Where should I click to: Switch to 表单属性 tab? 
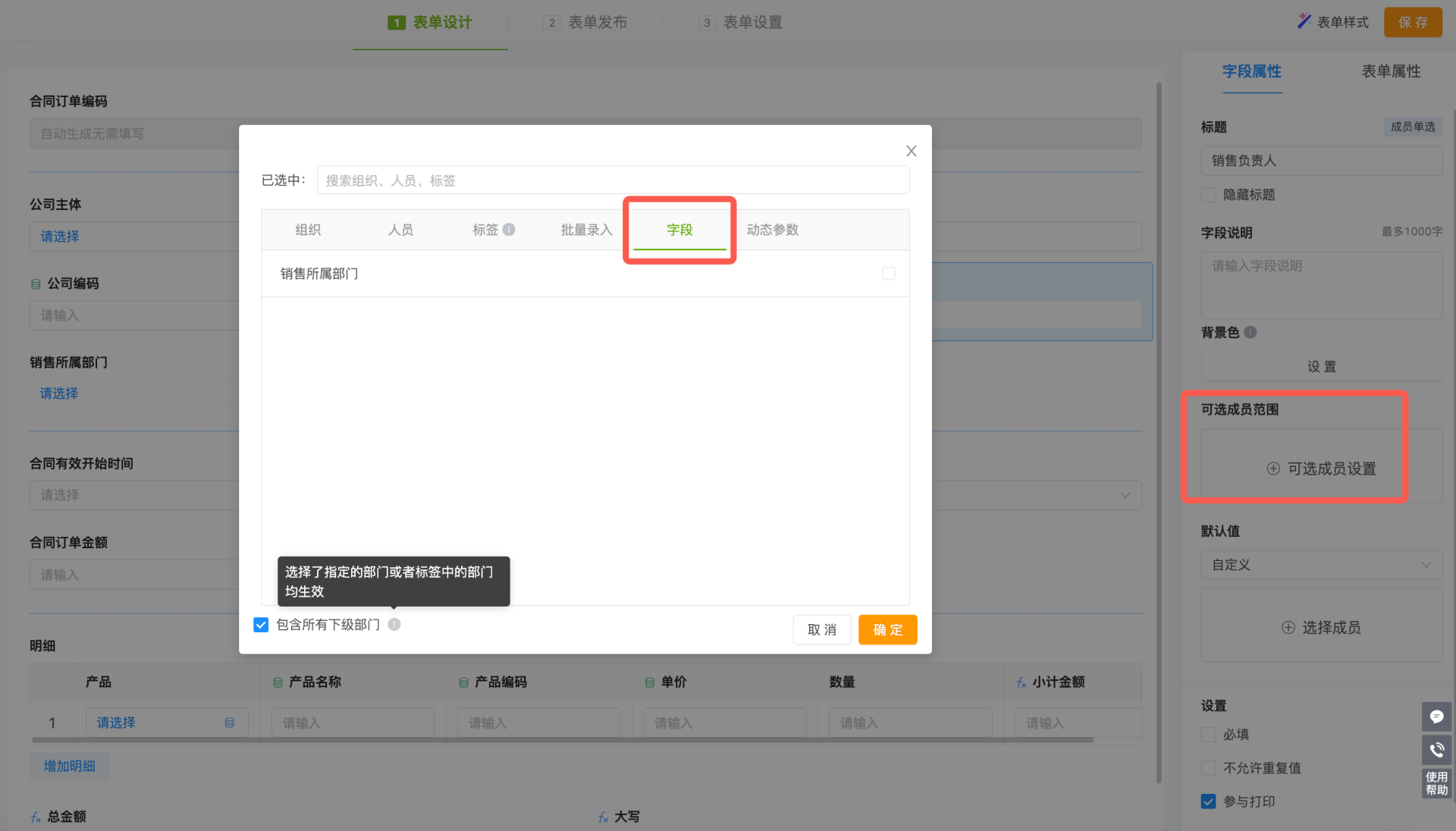click(1390, 71)
